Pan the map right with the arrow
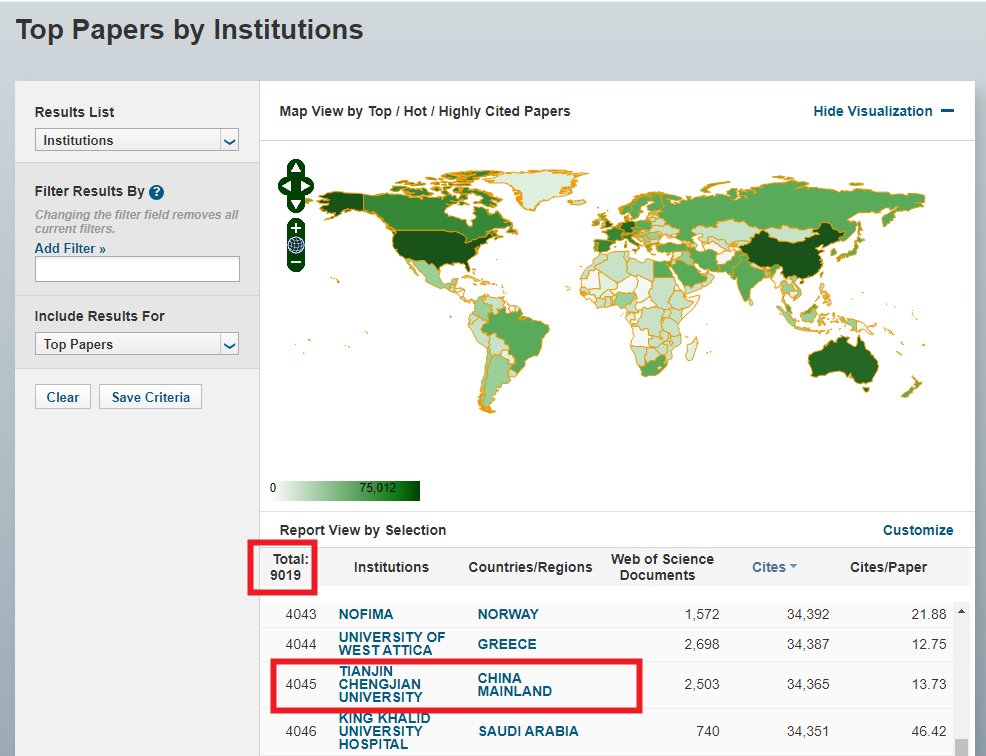Screen dimensions: 986x756 [307, 186]
